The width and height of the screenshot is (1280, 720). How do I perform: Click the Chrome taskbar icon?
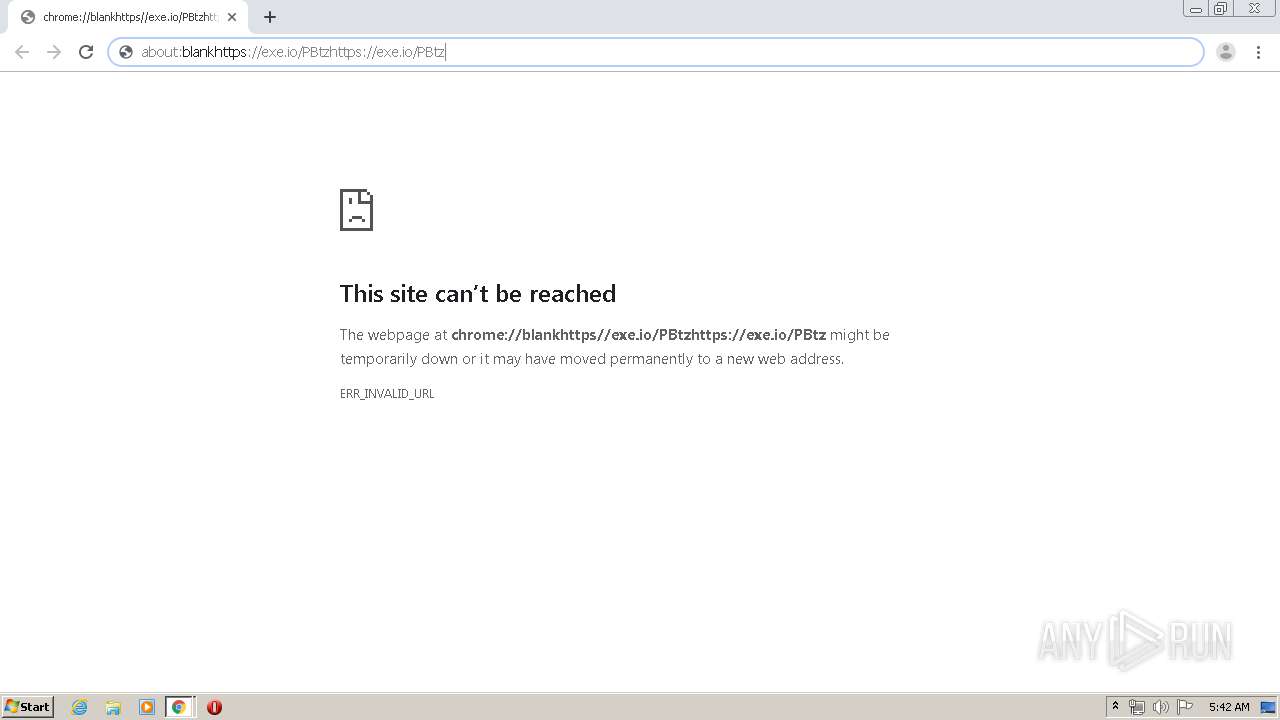(179, 707)
